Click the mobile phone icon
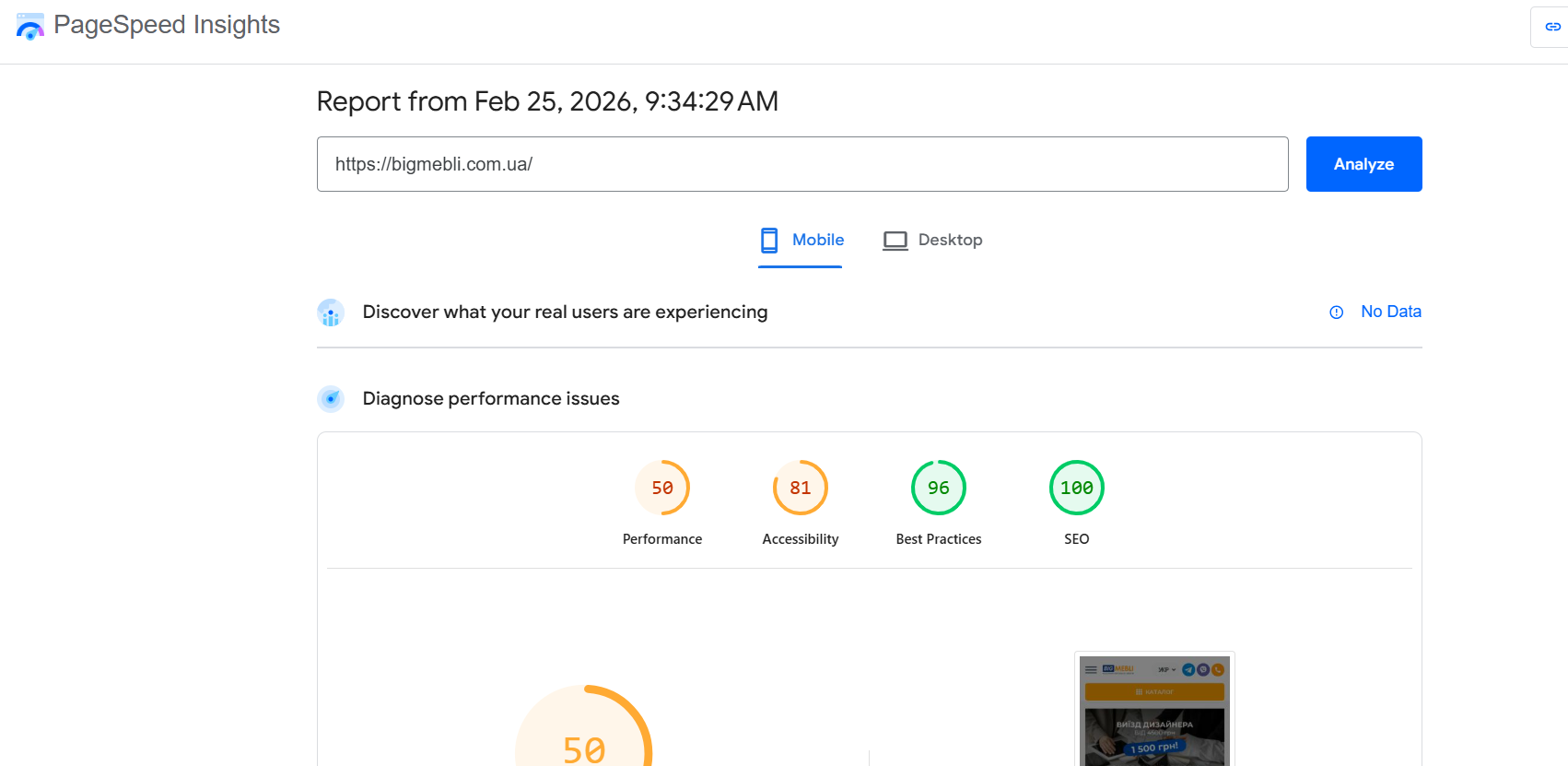Viewport: 1568px width, 766px height. coord(769,241)
